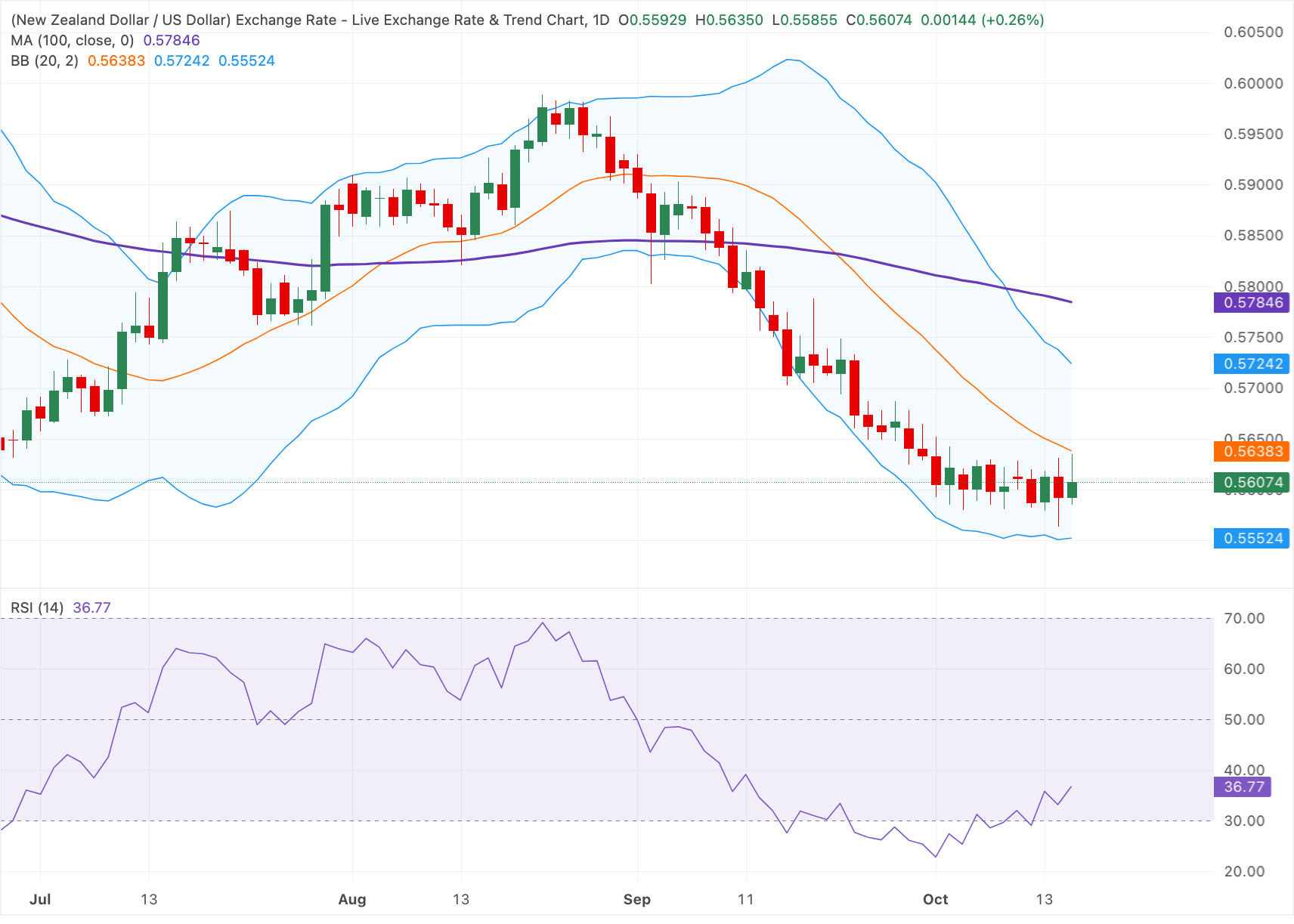Click the BB upper value 0.57242 in legend

click(182, 61)
